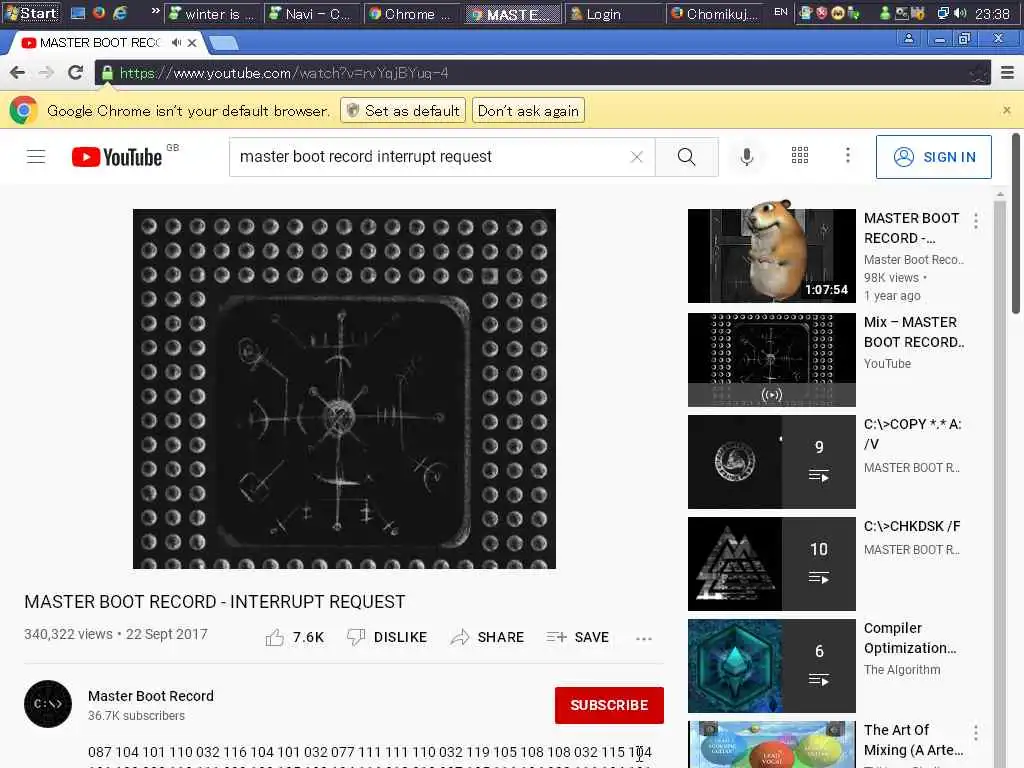Open the YouTube apps grid
Screen dimensions: 1024x768
799,155
